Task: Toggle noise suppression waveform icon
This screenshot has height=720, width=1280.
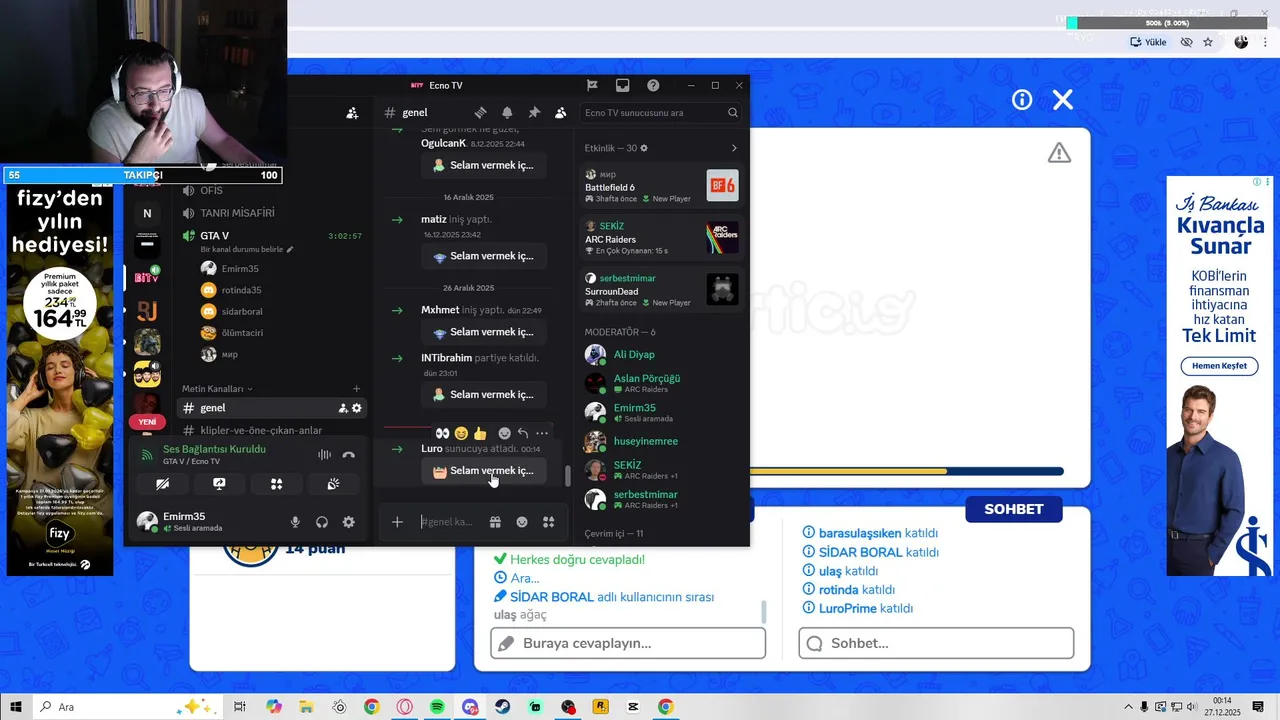Action: 324,455
